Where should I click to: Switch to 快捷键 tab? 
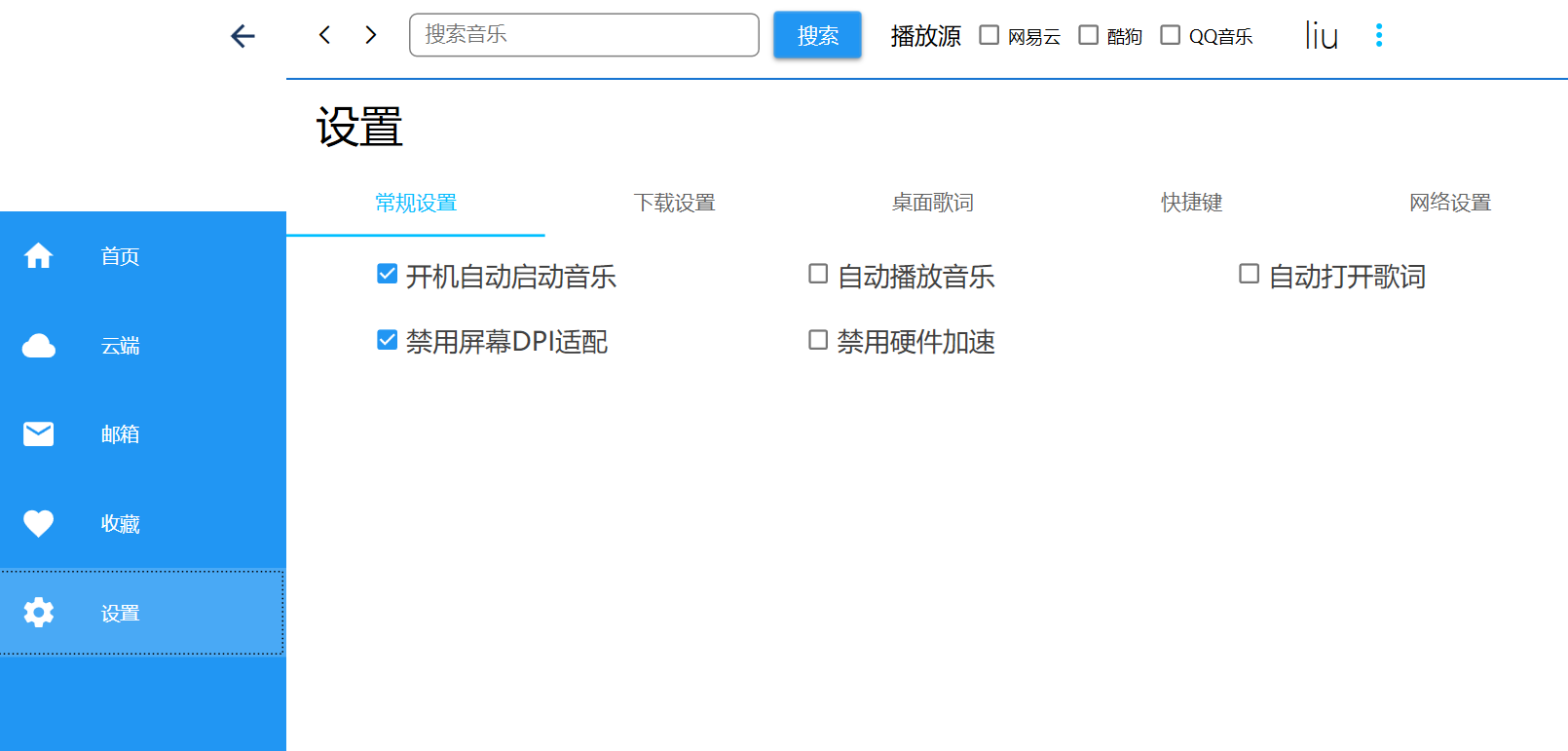point(1192,203)
